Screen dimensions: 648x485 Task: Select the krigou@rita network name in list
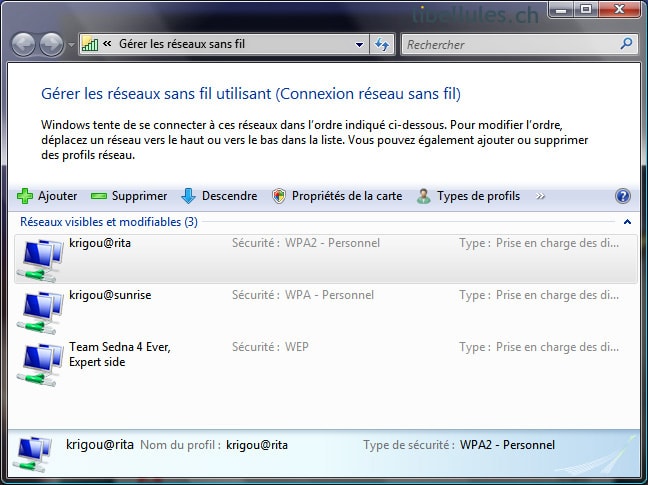coord(100,243)
